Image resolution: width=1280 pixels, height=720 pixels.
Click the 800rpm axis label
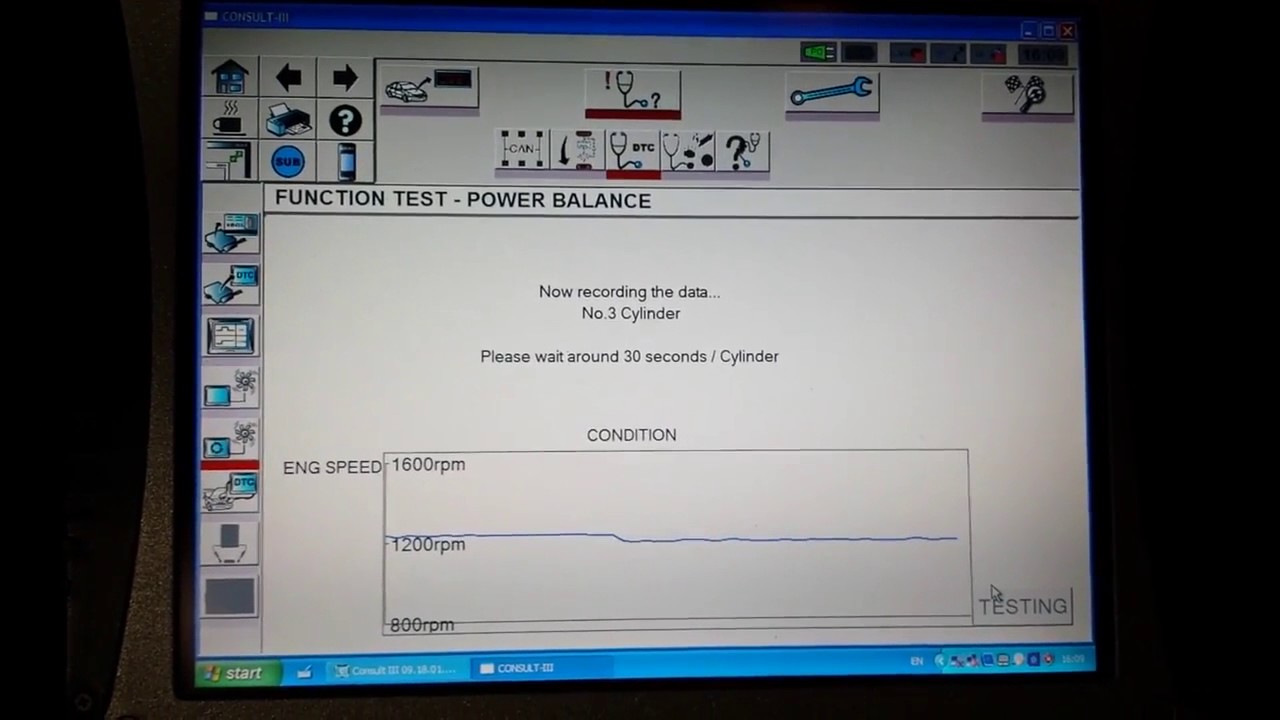(x=421, y=624)
